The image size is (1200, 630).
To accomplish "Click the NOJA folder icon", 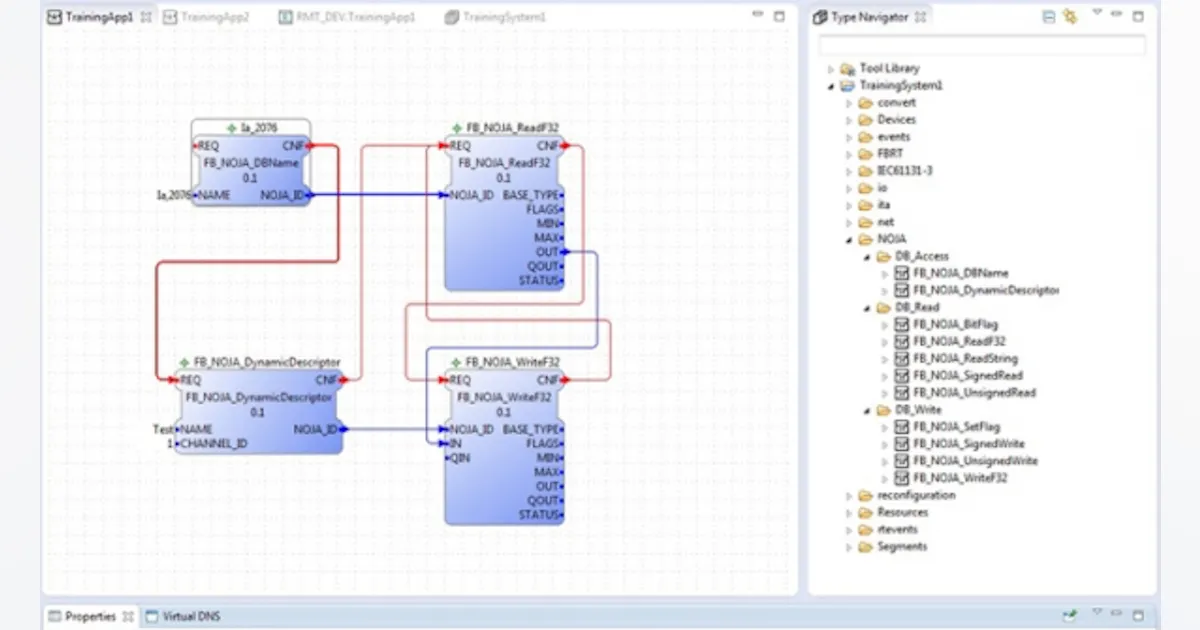I will pyautogui.click(x=866, y=239).
